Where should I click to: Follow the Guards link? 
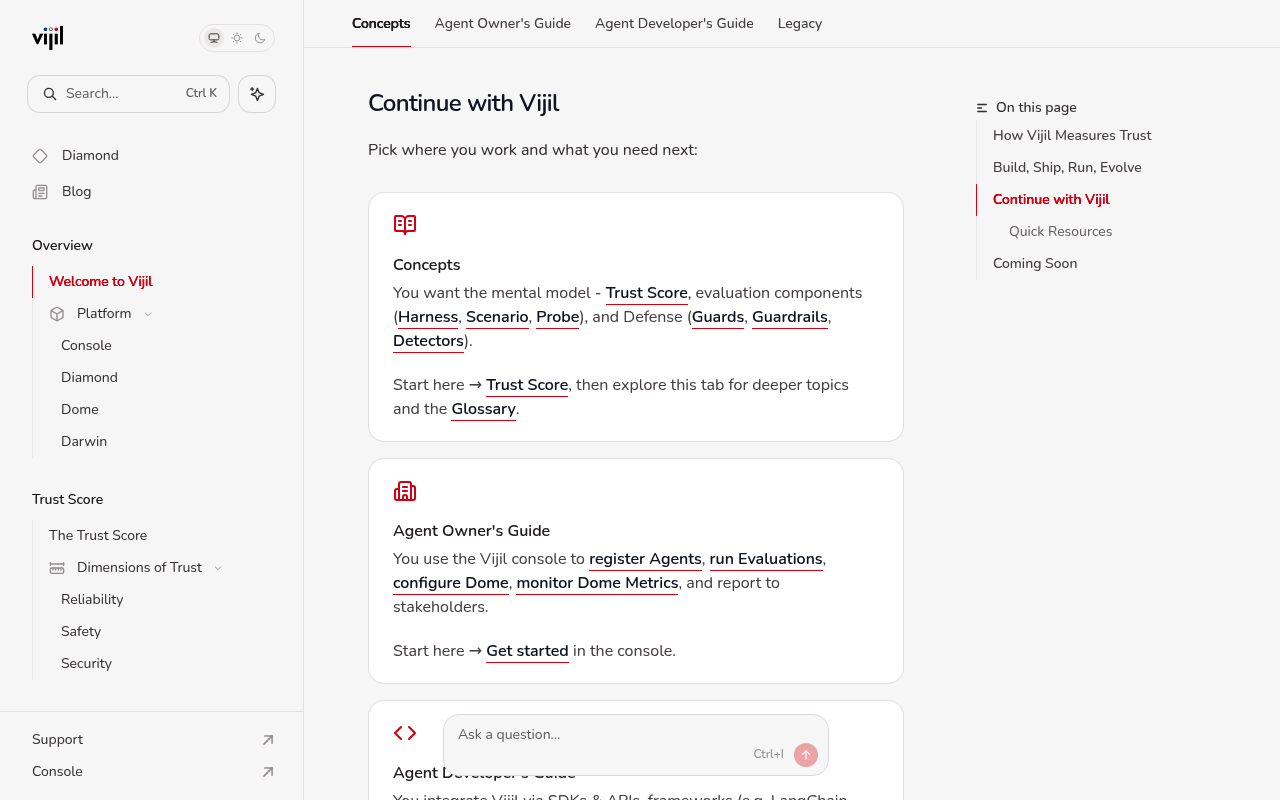tap(718, 317)
